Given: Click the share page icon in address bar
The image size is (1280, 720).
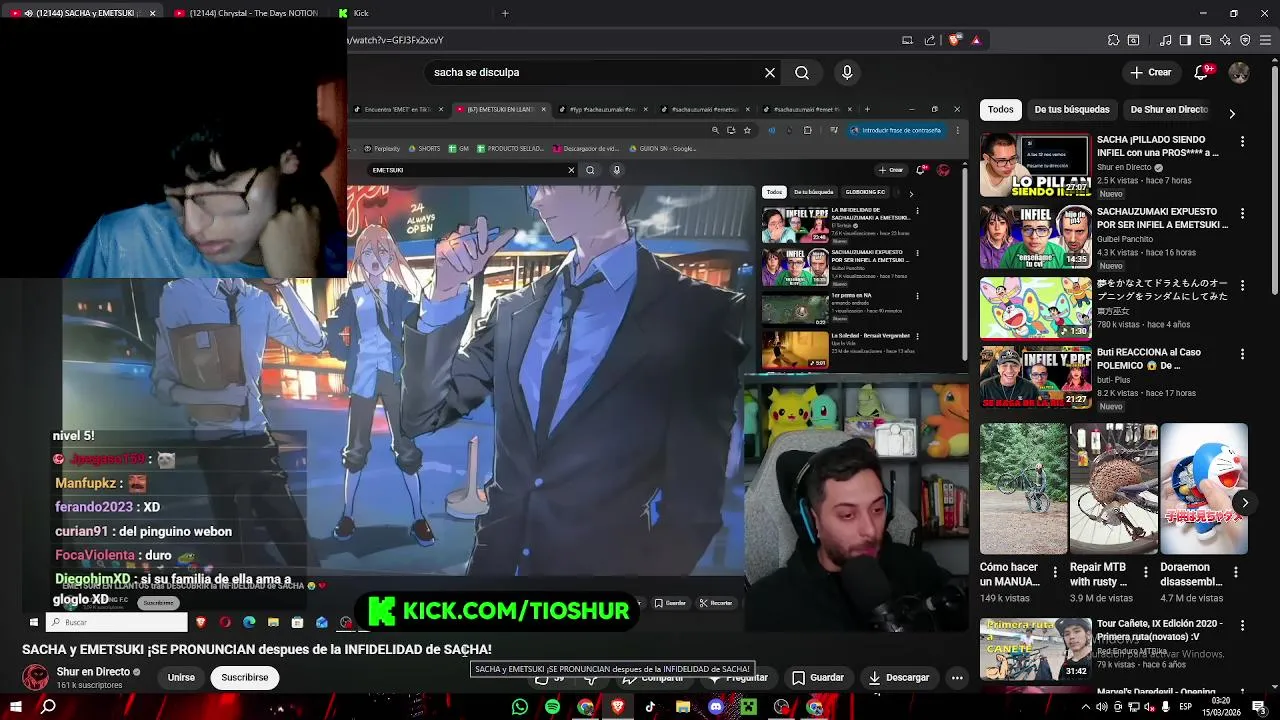Looking at the screenshot, I should point(930,40).
